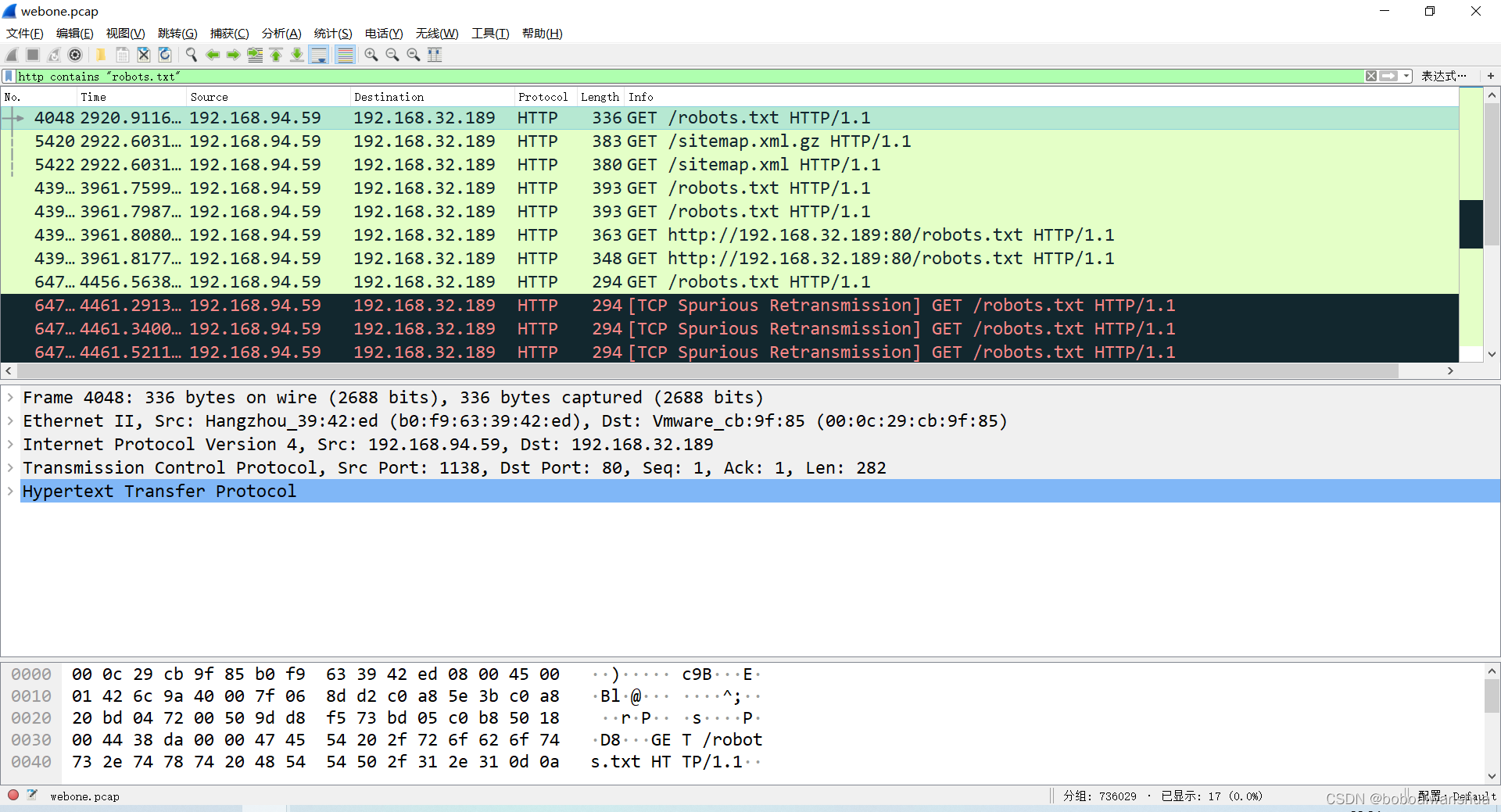Screen dimensions: 1501x812
Task: Click the 表达式 expression button
Action: click(x=1443, y=76)
